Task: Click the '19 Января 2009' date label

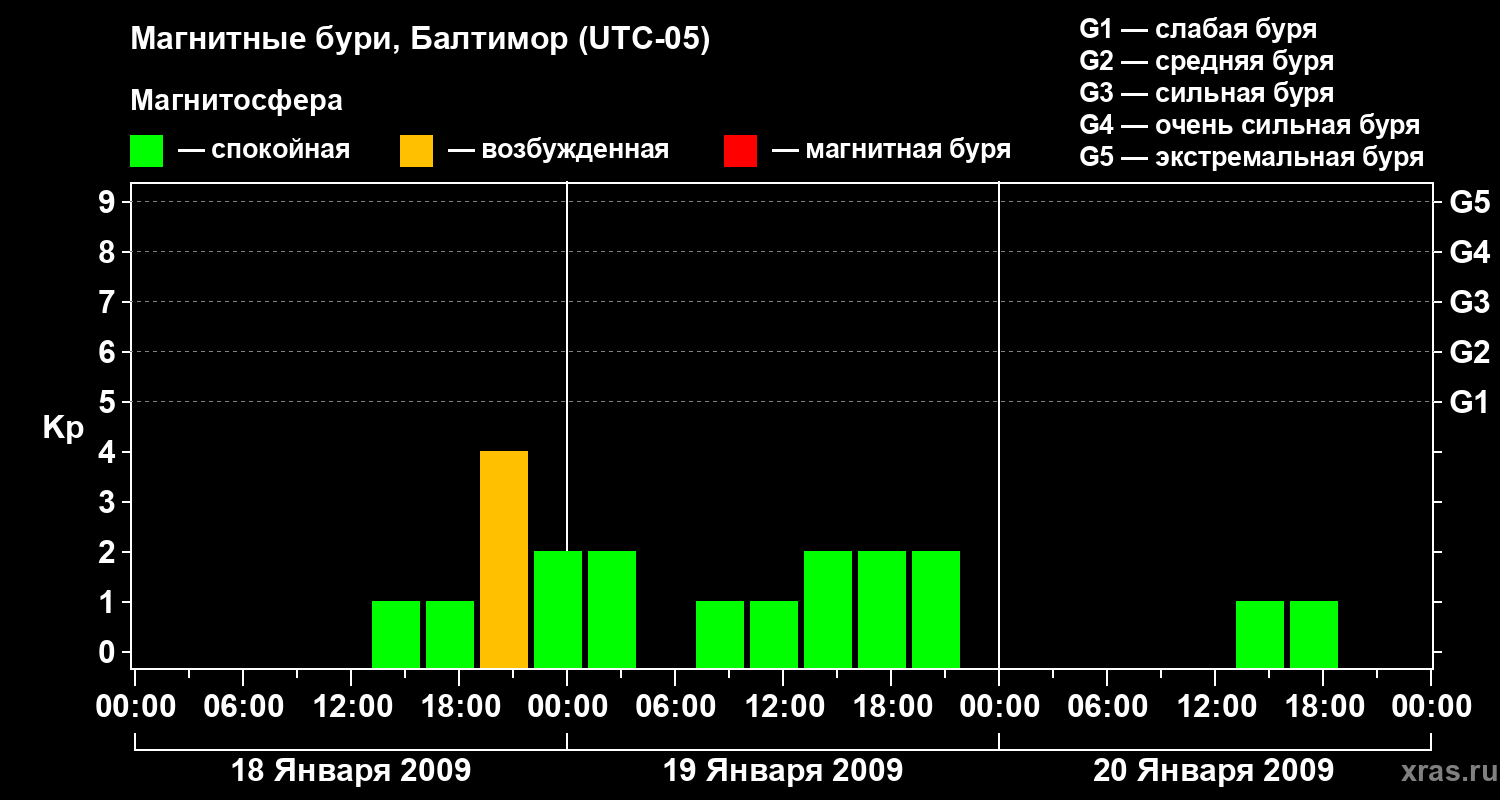Action: pos(783,771)
